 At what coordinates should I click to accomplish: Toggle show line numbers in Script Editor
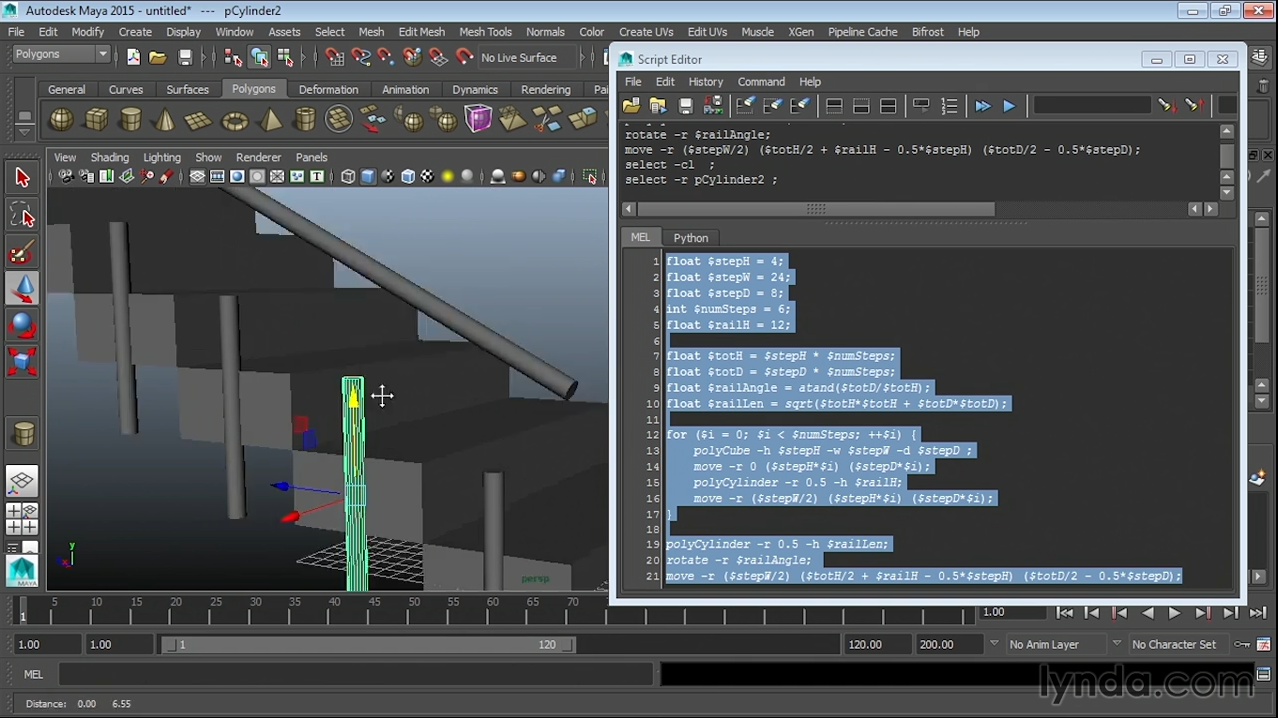click(949, 106)
